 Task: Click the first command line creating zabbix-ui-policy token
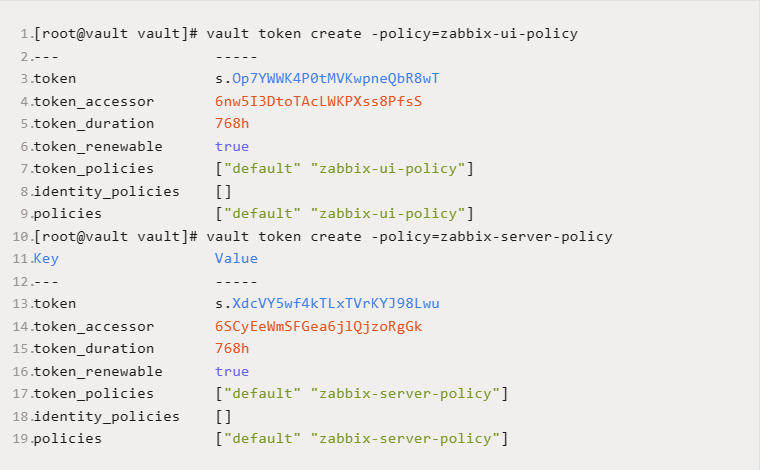[x=306, y=34]
